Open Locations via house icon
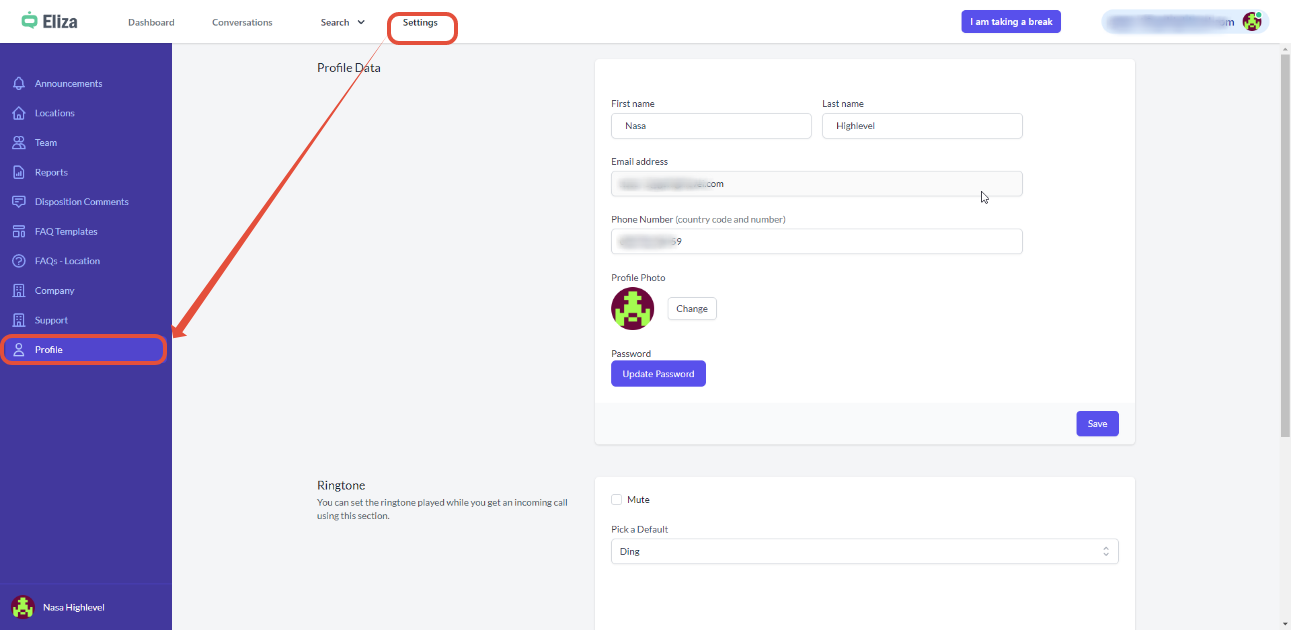Viewport: 1291px width, 630px height. coord(18,113)
